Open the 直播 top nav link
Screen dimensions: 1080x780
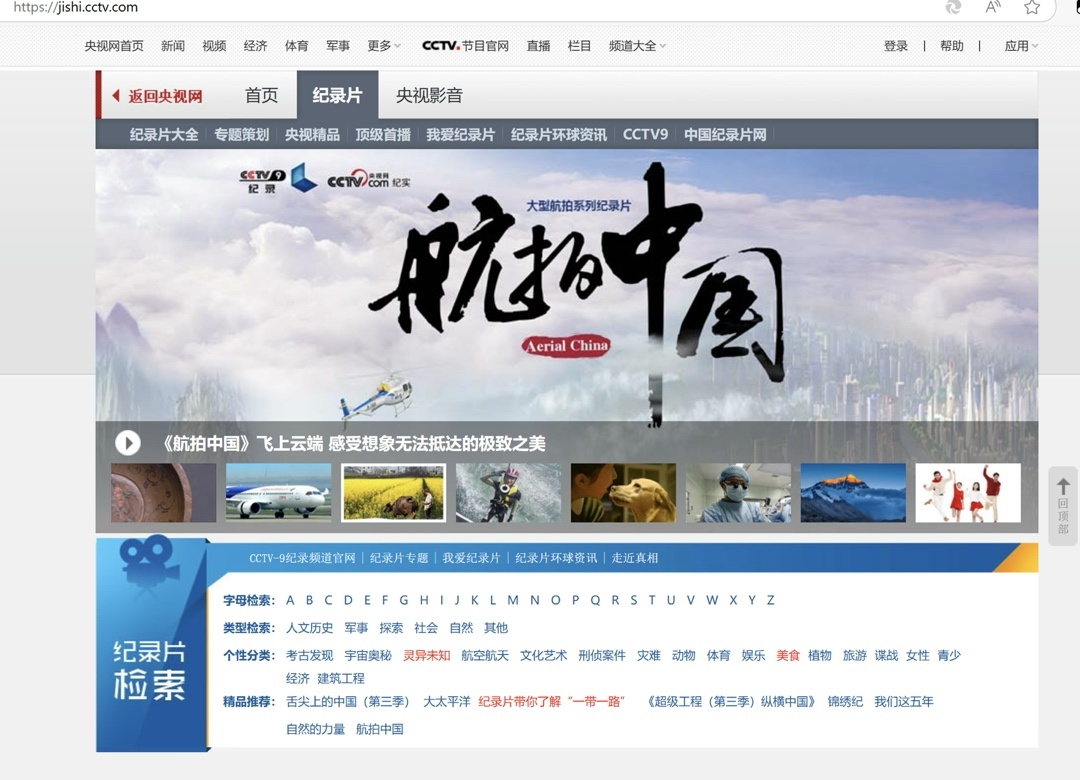tap(539, 45)
